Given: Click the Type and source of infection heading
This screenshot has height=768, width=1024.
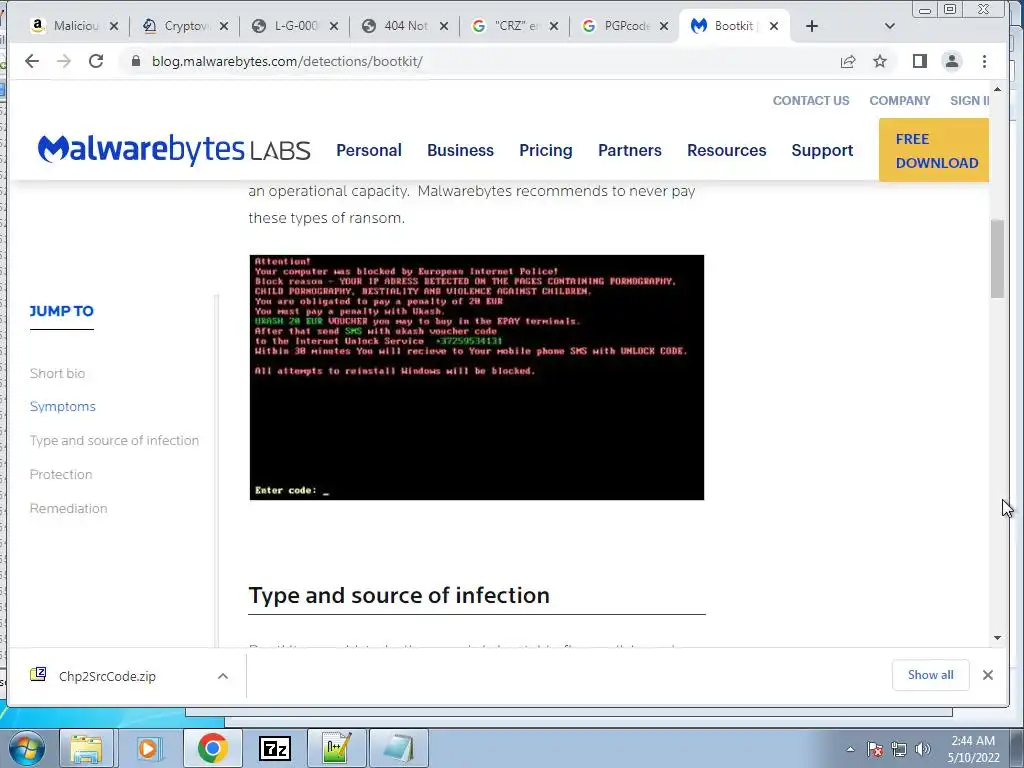Looking at the screenshot, I should coord(399,596).
